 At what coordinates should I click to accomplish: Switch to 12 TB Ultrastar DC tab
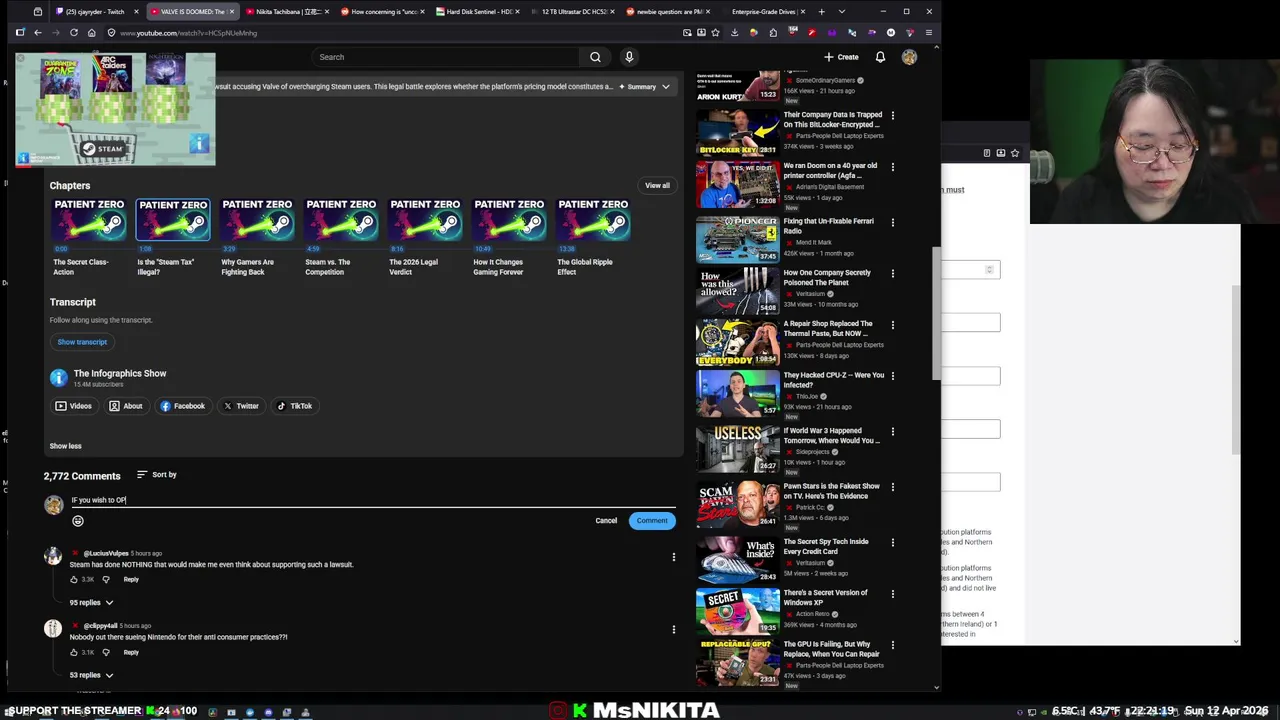572,12
